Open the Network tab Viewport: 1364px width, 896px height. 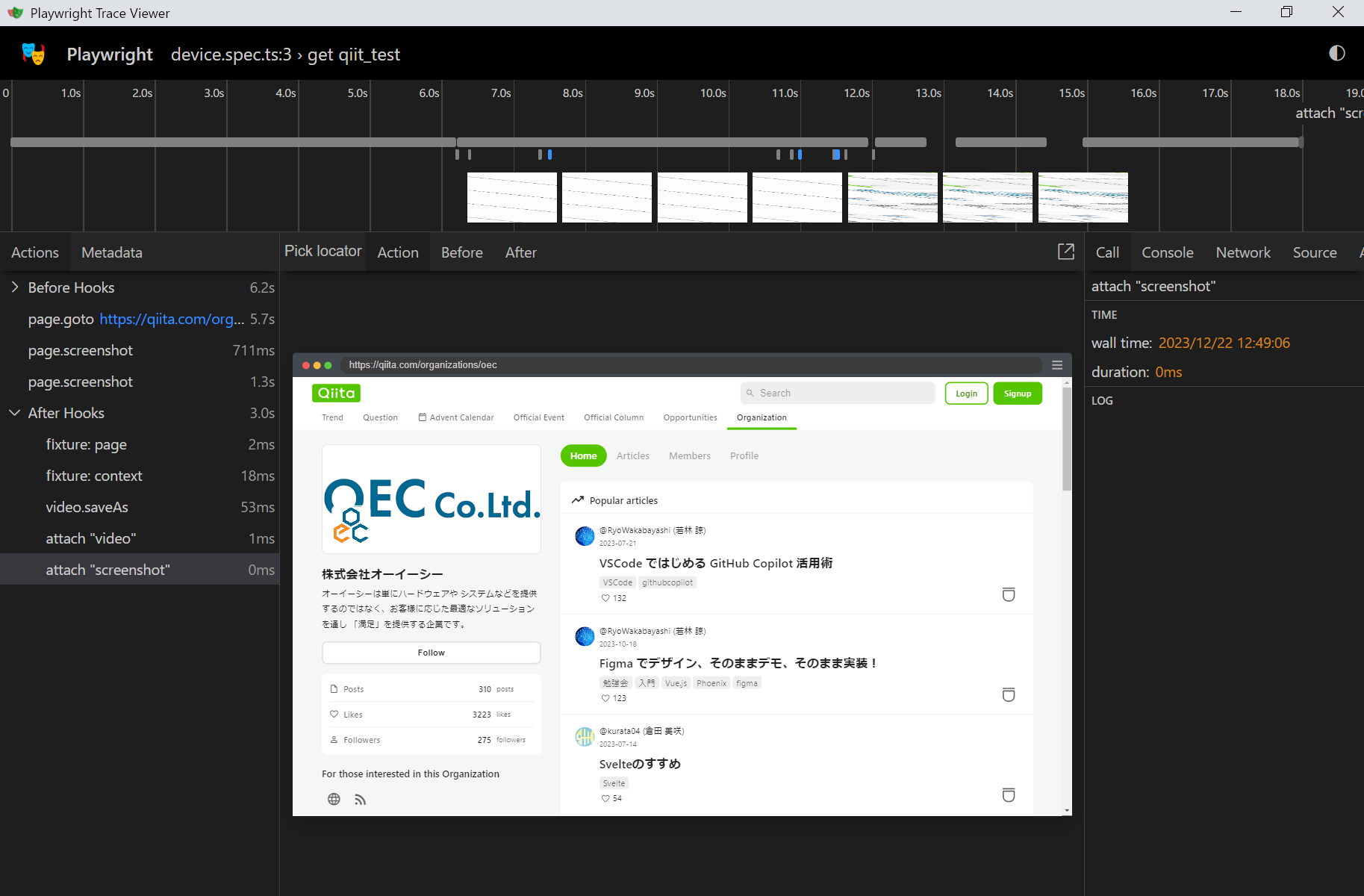[1242, 252]
